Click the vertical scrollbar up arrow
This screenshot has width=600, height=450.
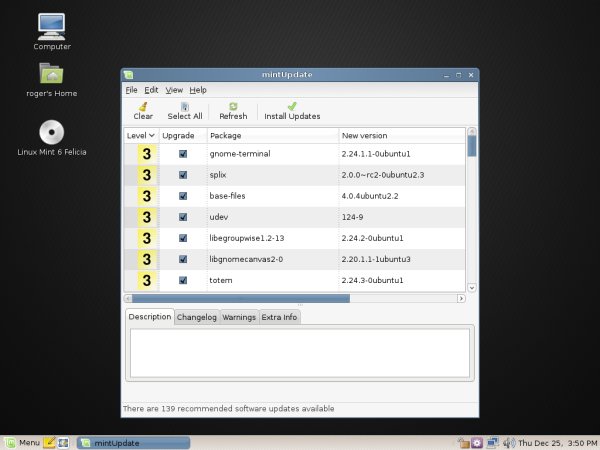click(472, 132)
